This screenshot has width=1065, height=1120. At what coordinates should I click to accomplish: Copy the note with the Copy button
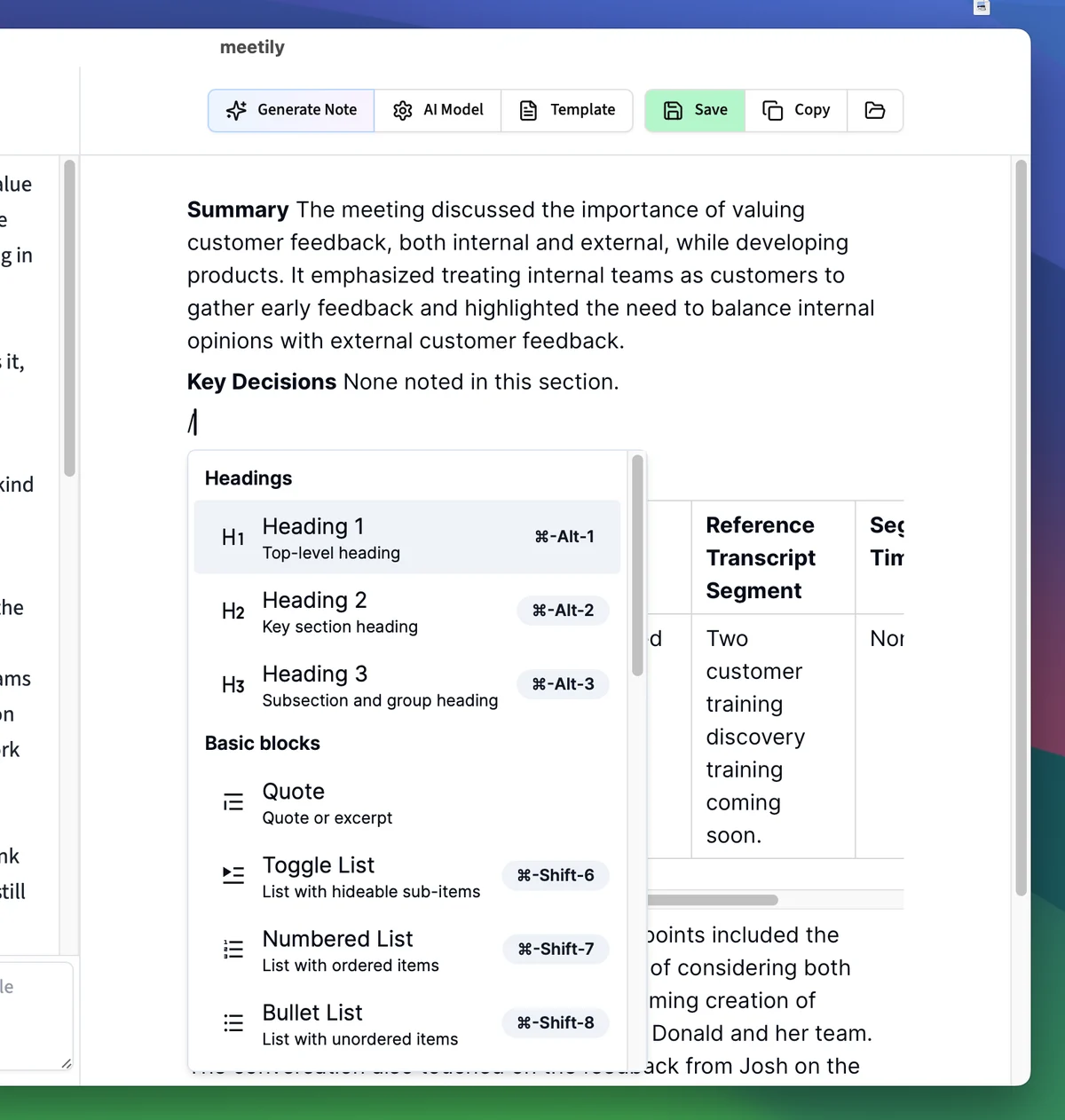tap(796, 110)
